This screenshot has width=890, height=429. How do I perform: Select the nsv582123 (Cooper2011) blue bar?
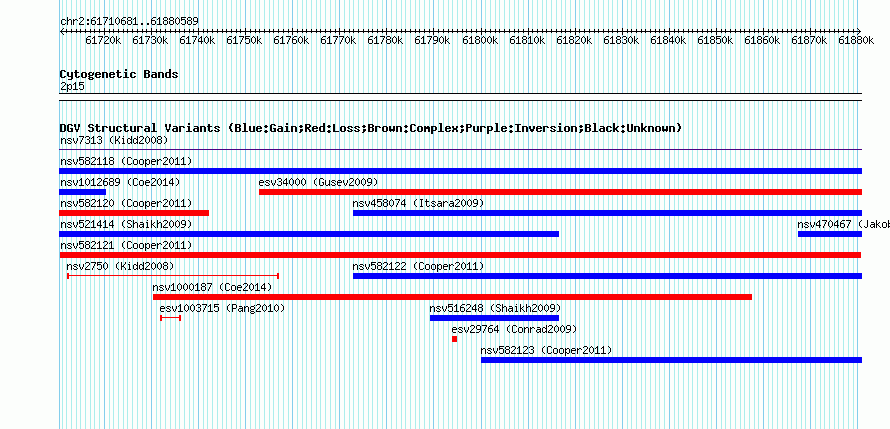(x=671, y=360)
